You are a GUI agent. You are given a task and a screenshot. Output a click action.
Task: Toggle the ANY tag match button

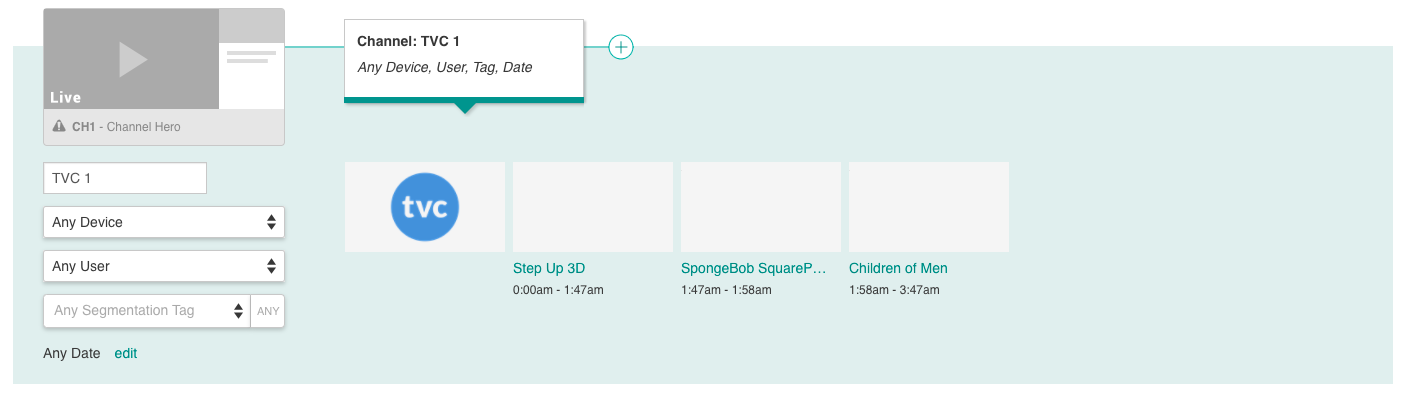click(268, 311)
